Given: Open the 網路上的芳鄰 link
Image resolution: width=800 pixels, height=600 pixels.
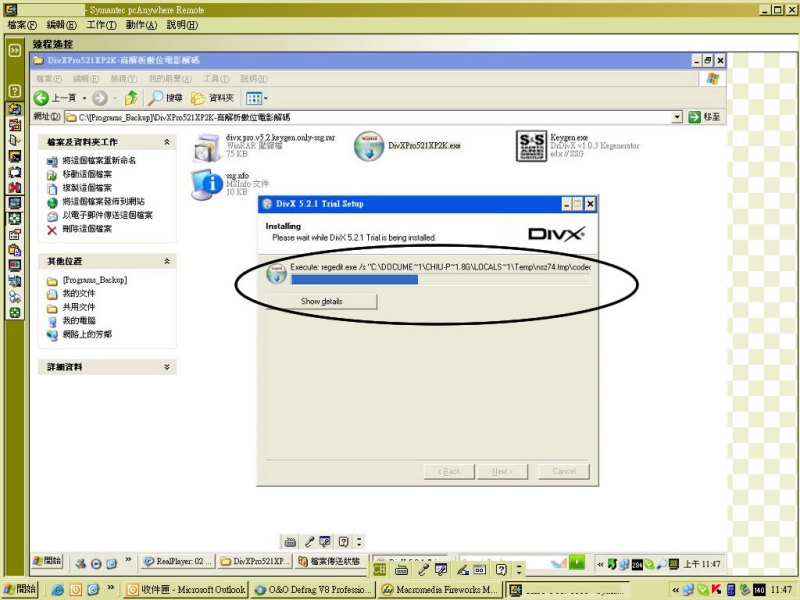Looking at the screenshot, I should point(87,334).
